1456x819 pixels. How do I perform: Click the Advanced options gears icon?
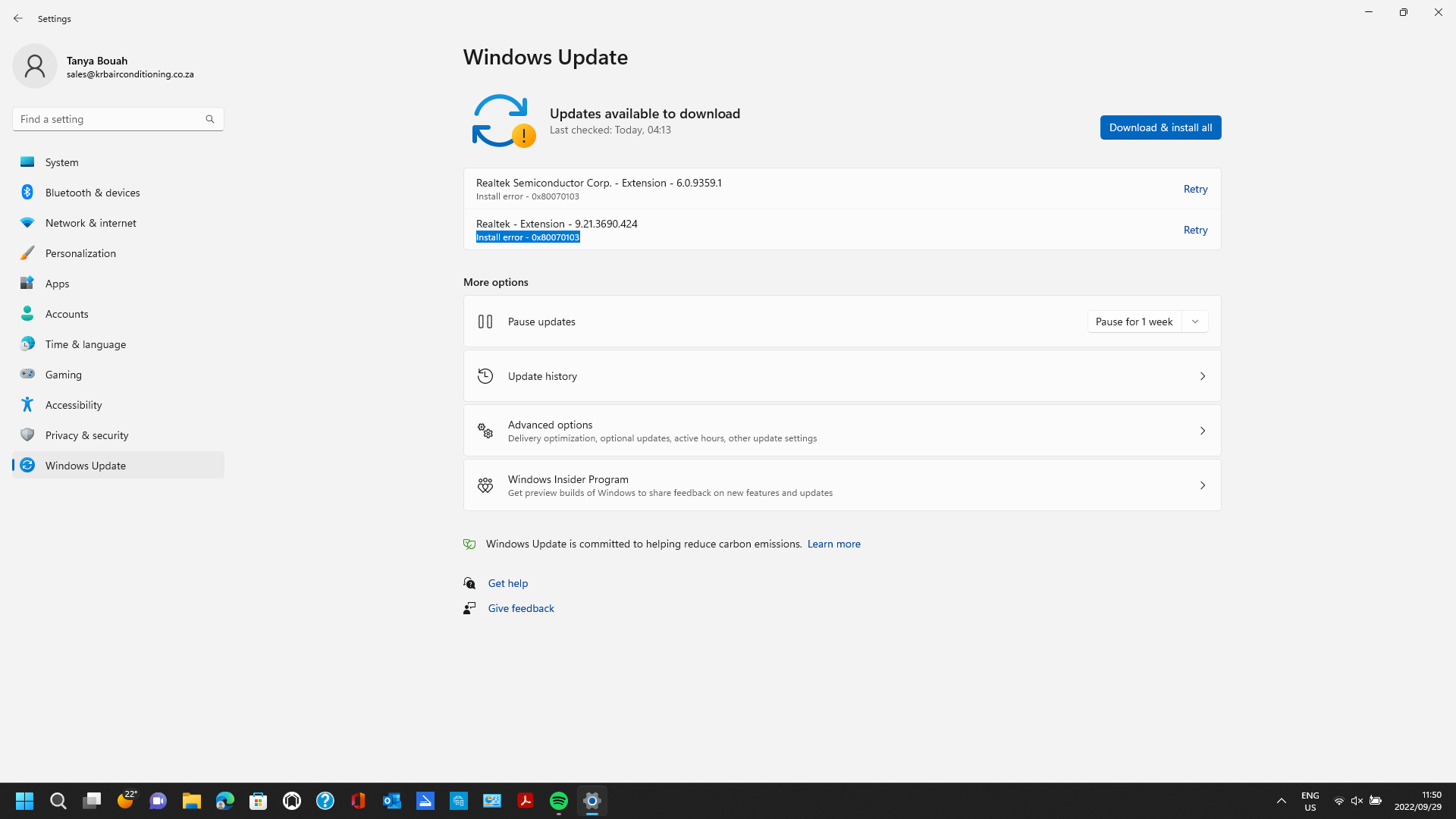click(485, 431)
